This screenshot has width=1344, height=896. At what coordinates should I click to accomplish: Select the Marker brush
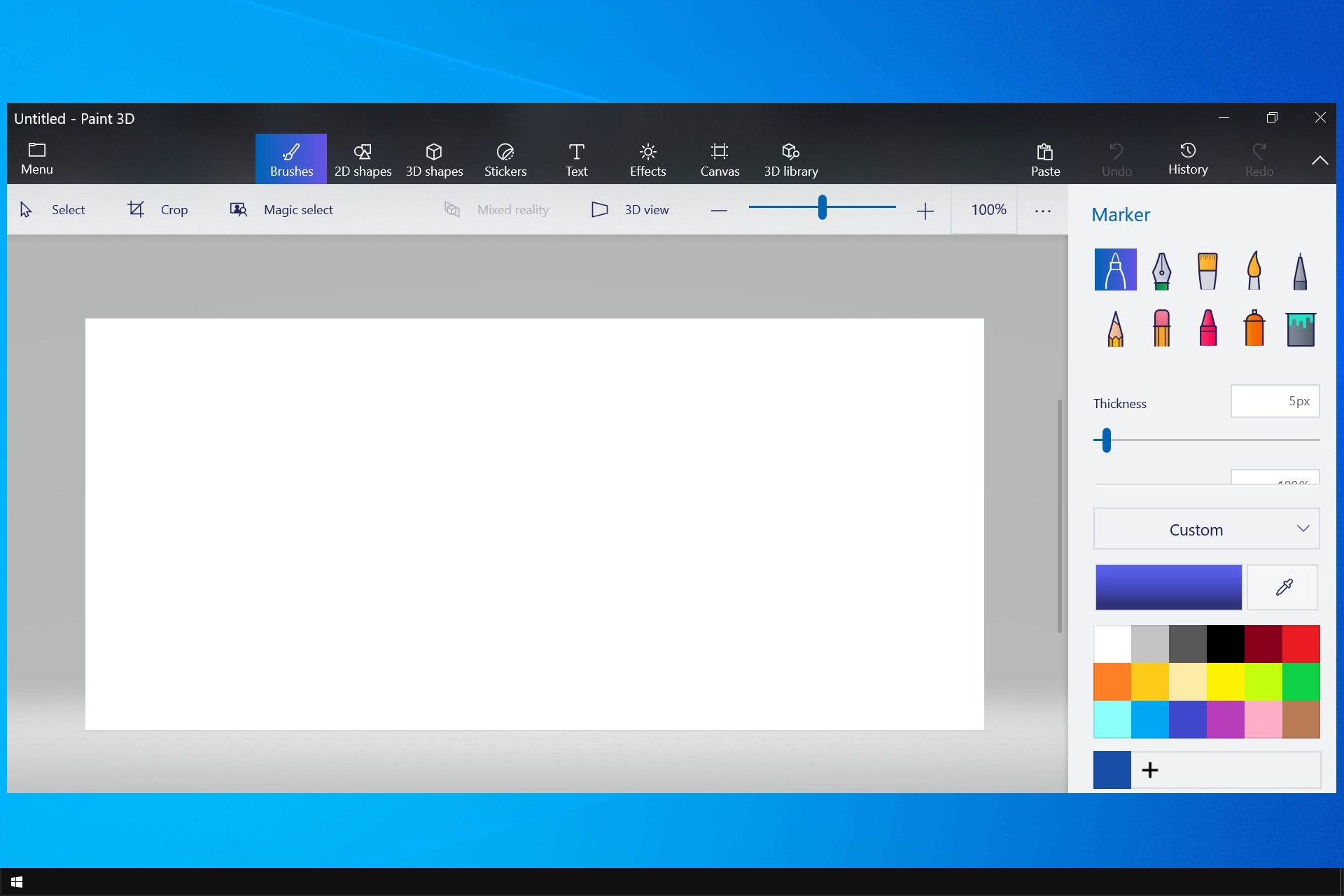(x=1115, y=269)
